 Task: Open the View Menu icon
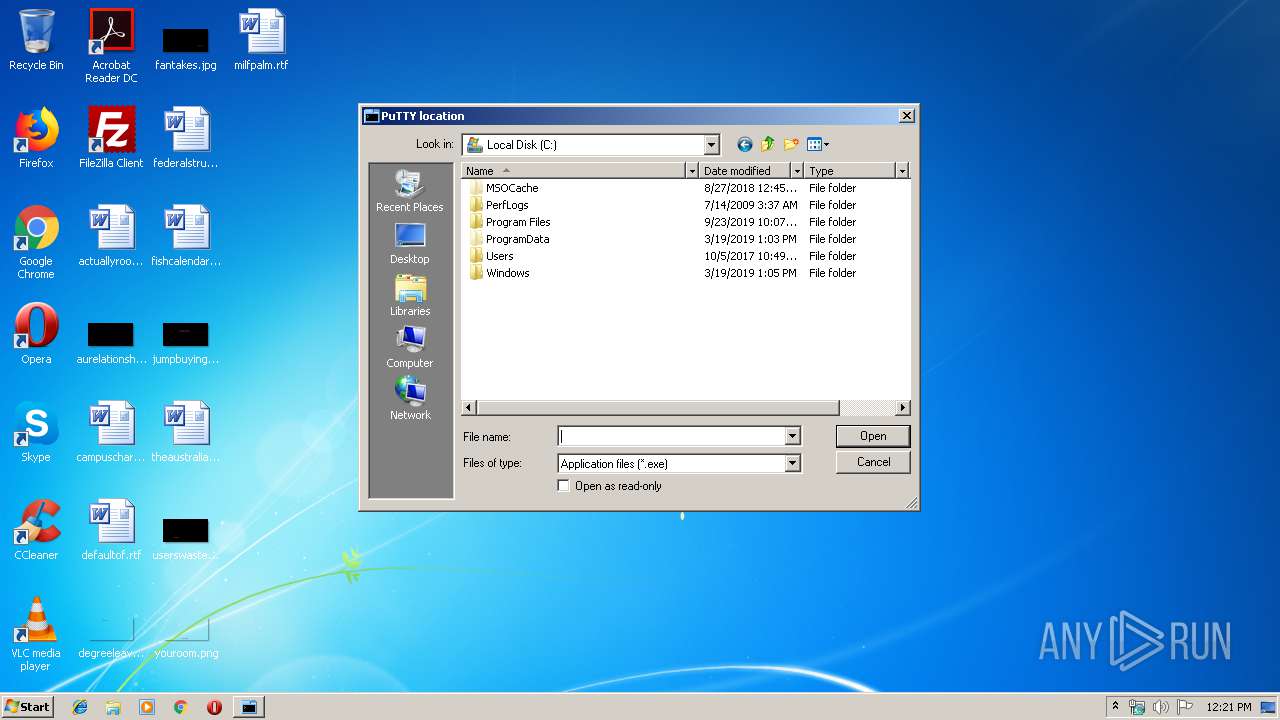pyautogui.click(x=818, y=145)
